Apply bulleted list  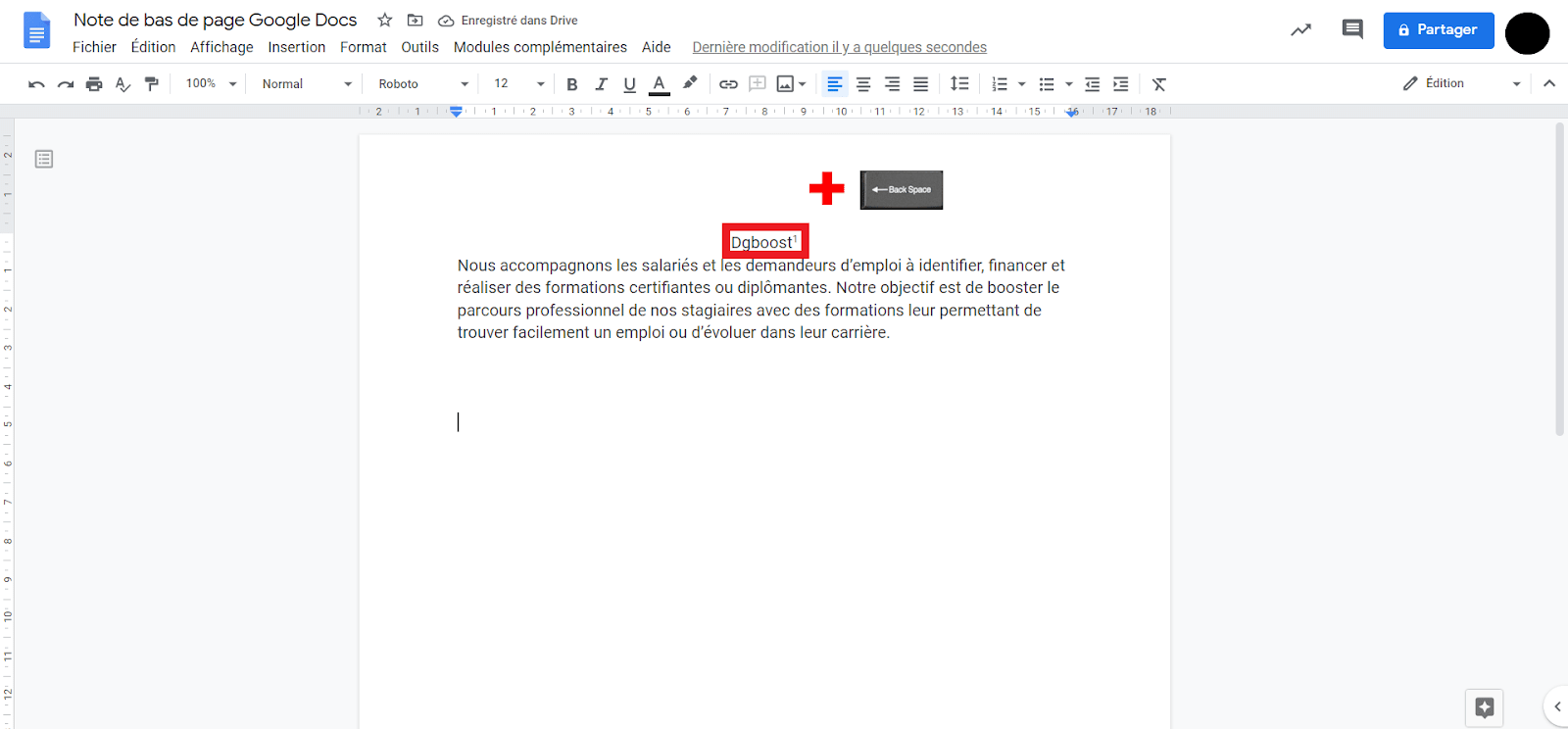(x=1047, y=84)
